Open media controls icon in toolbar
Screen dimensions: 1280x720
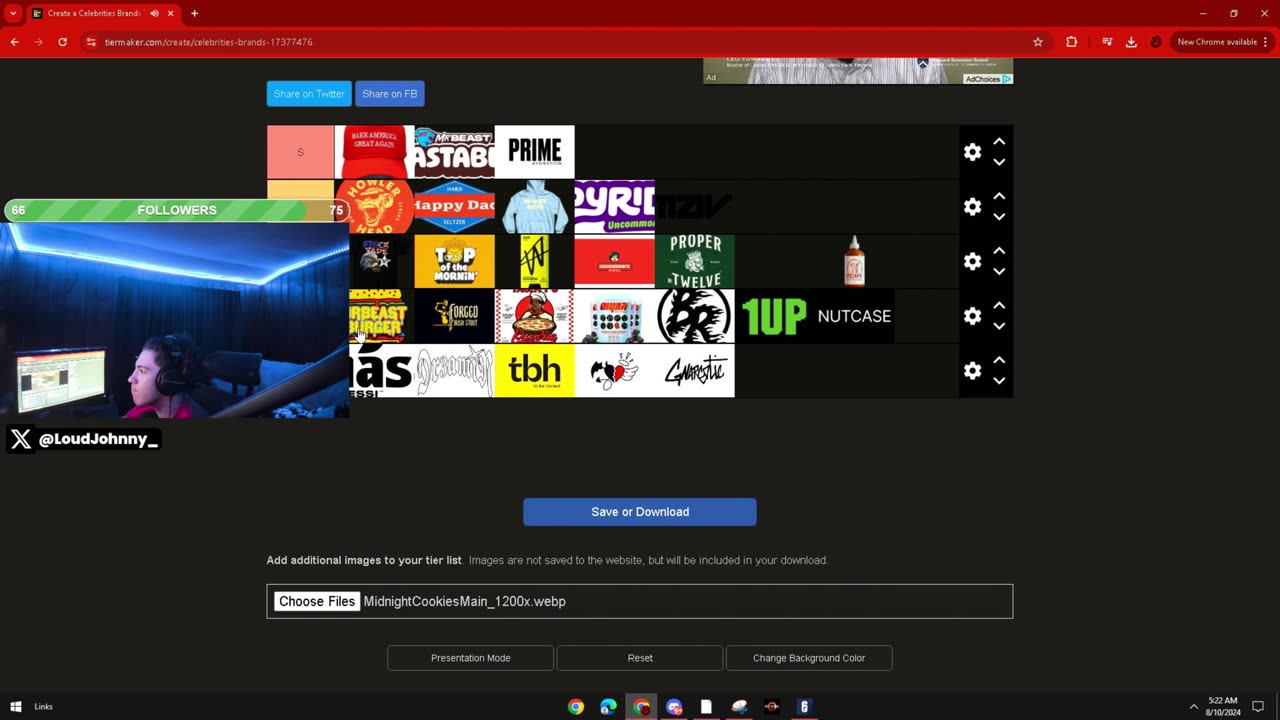click(1107, 42)
